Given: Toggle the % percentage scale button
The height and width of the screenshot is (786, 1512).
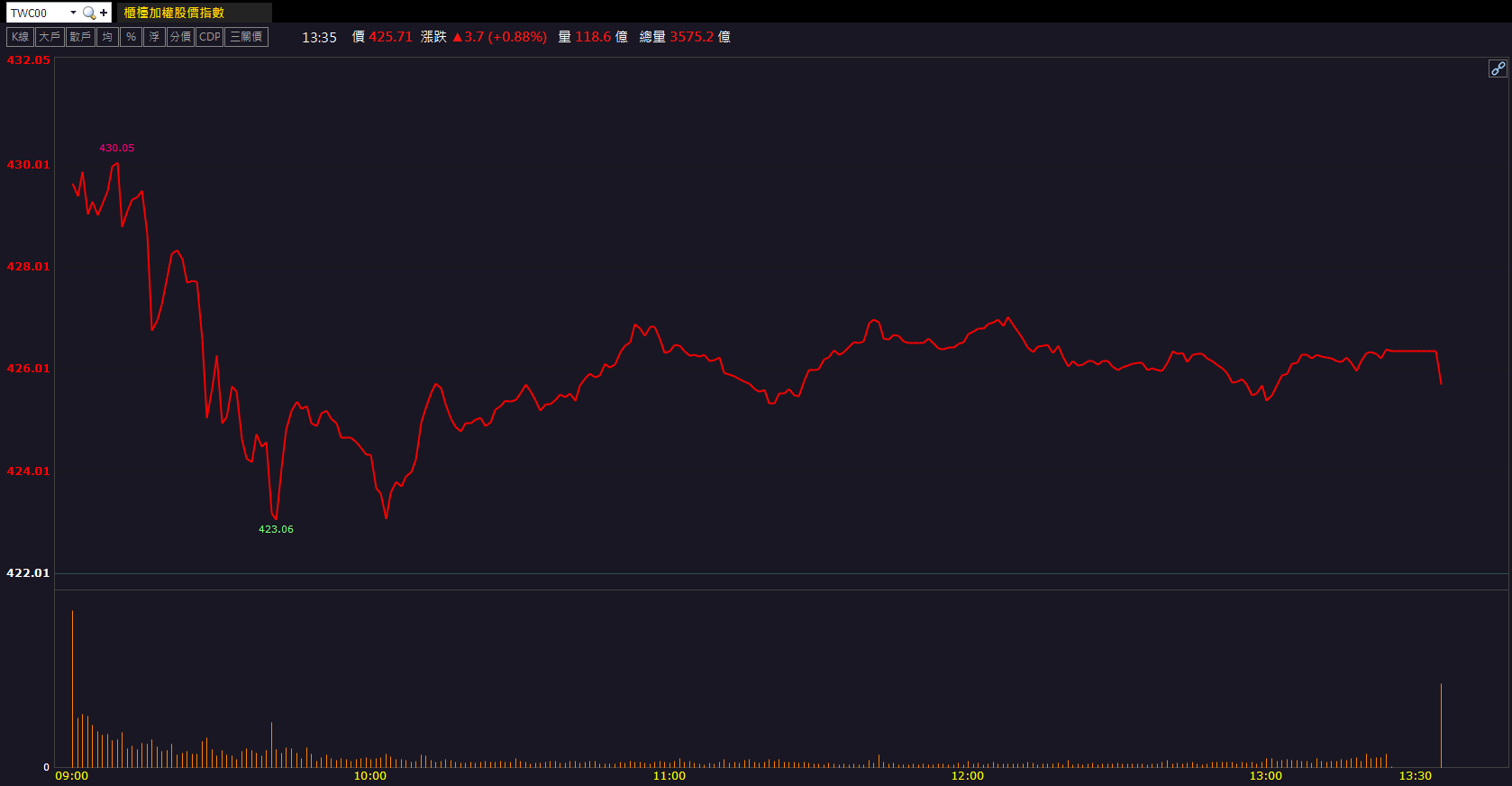Looking at the screenshot, I should tap(131, 37).
